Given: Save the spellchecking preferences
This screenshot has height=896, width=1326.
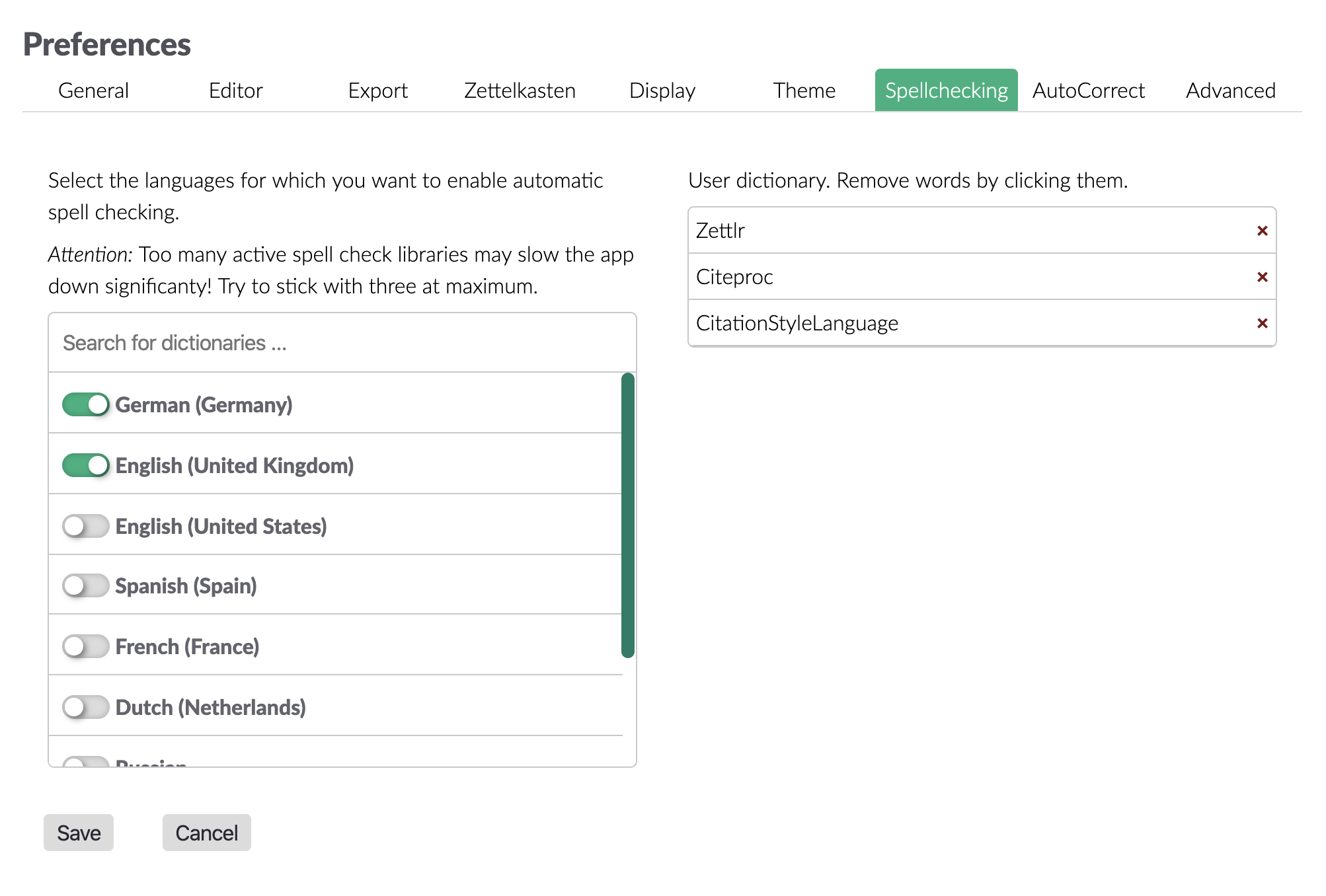Looking at the screenshot, I should (78, 833).
